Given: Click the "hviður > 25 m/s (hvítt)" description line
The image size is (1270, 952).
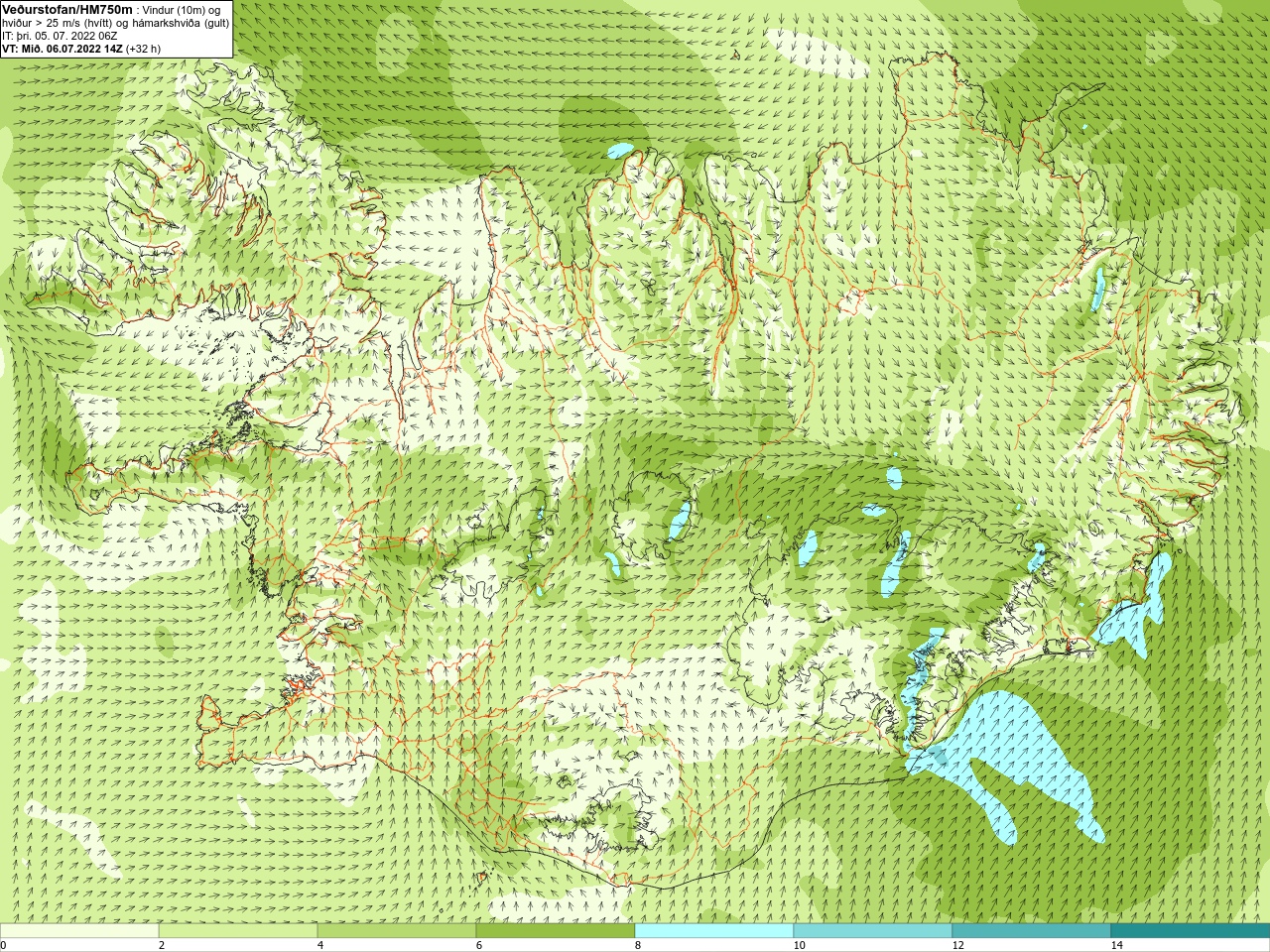Looking at the screenshot, I should click(60, 23).
